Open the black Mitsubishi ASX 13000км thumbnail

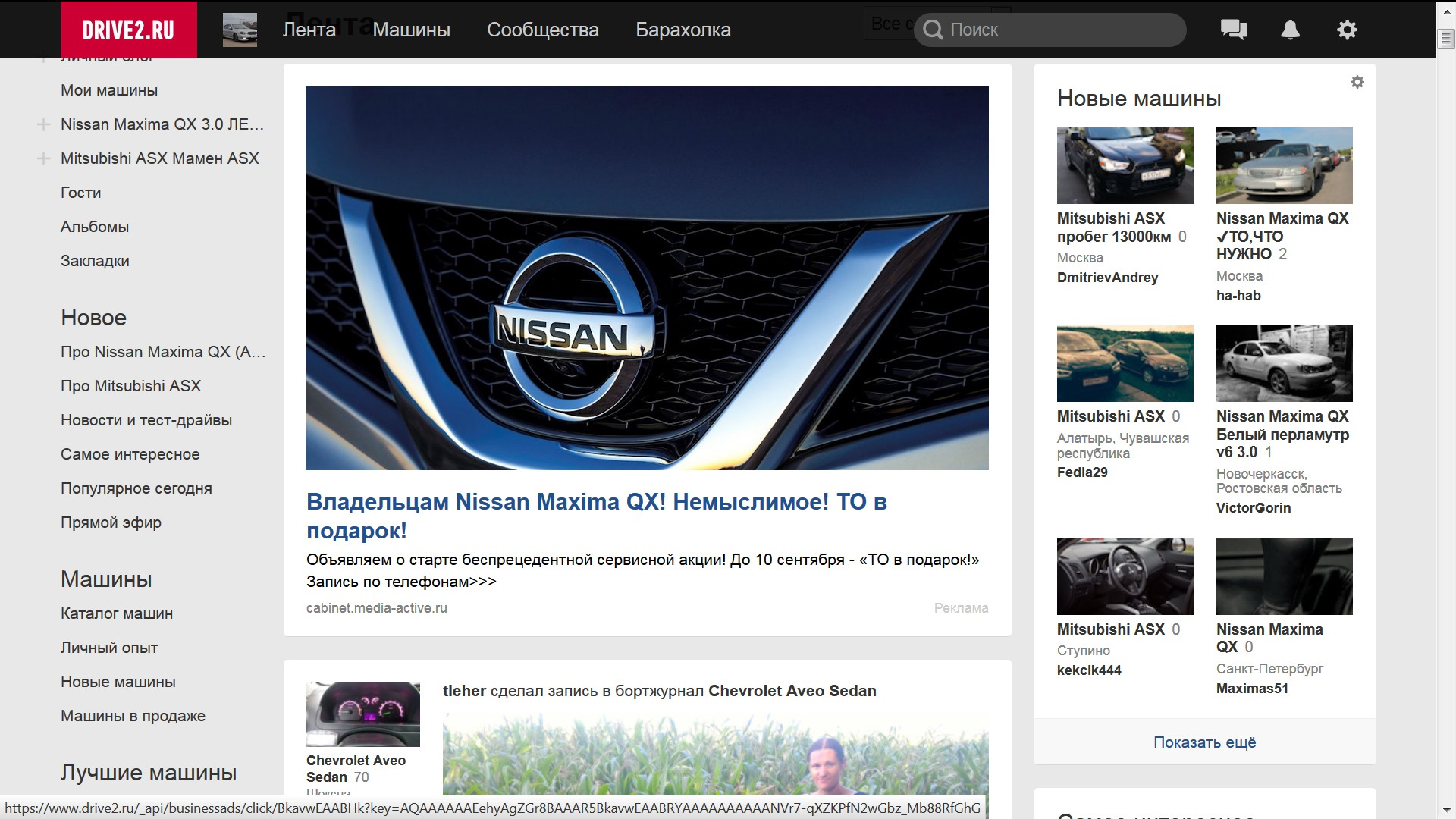[x=1125, y=165]
